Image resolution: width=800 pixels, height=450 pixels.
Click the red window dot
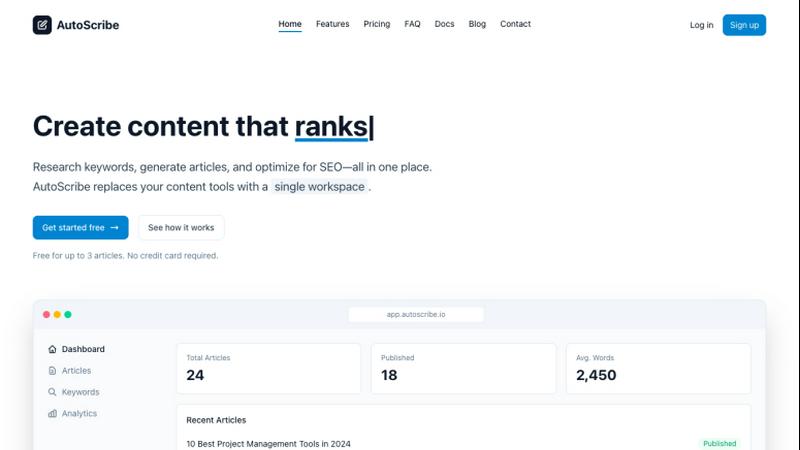46,314
